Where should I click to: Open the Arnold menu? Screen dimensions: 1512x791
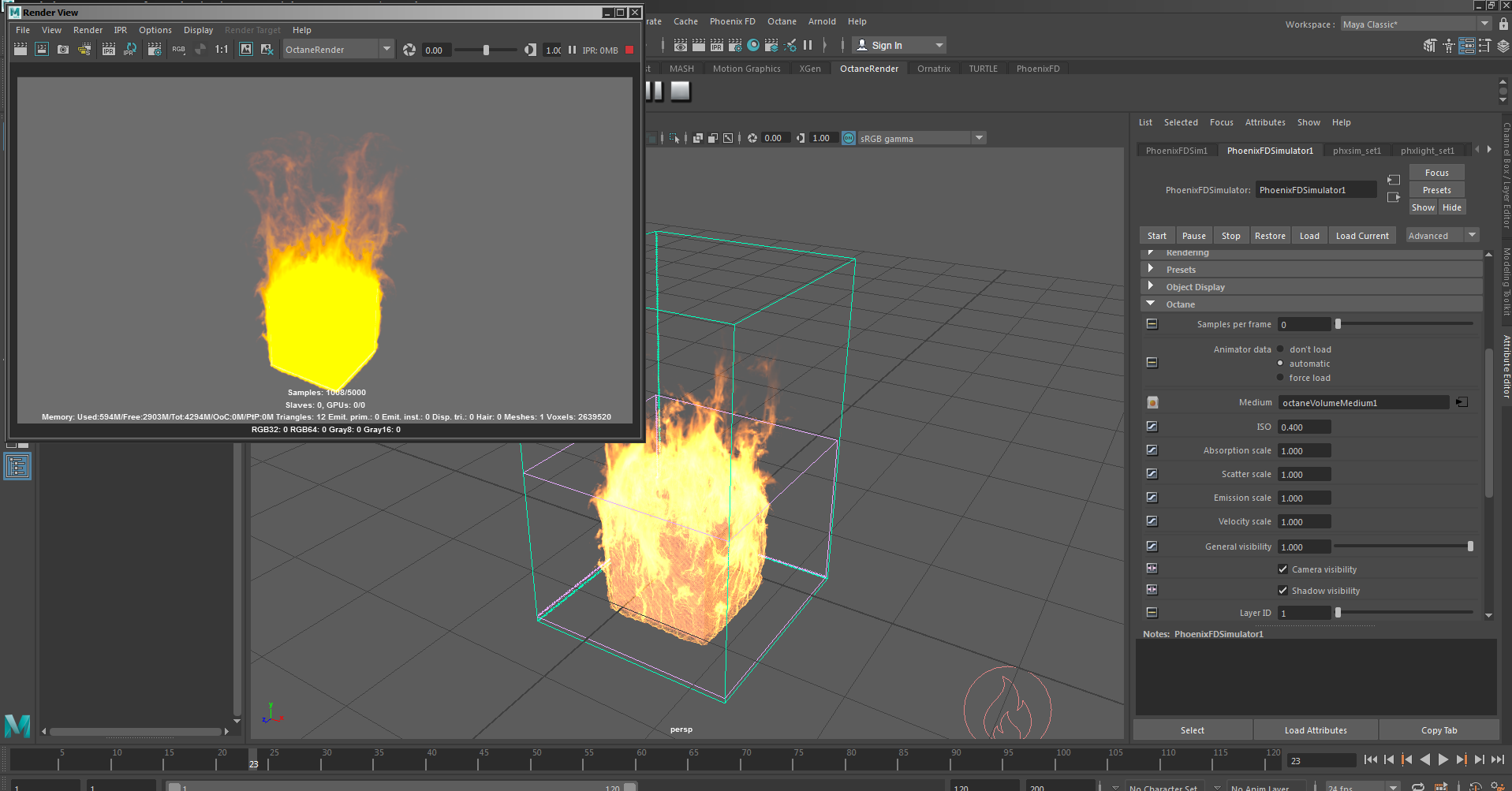coord(822,21)
